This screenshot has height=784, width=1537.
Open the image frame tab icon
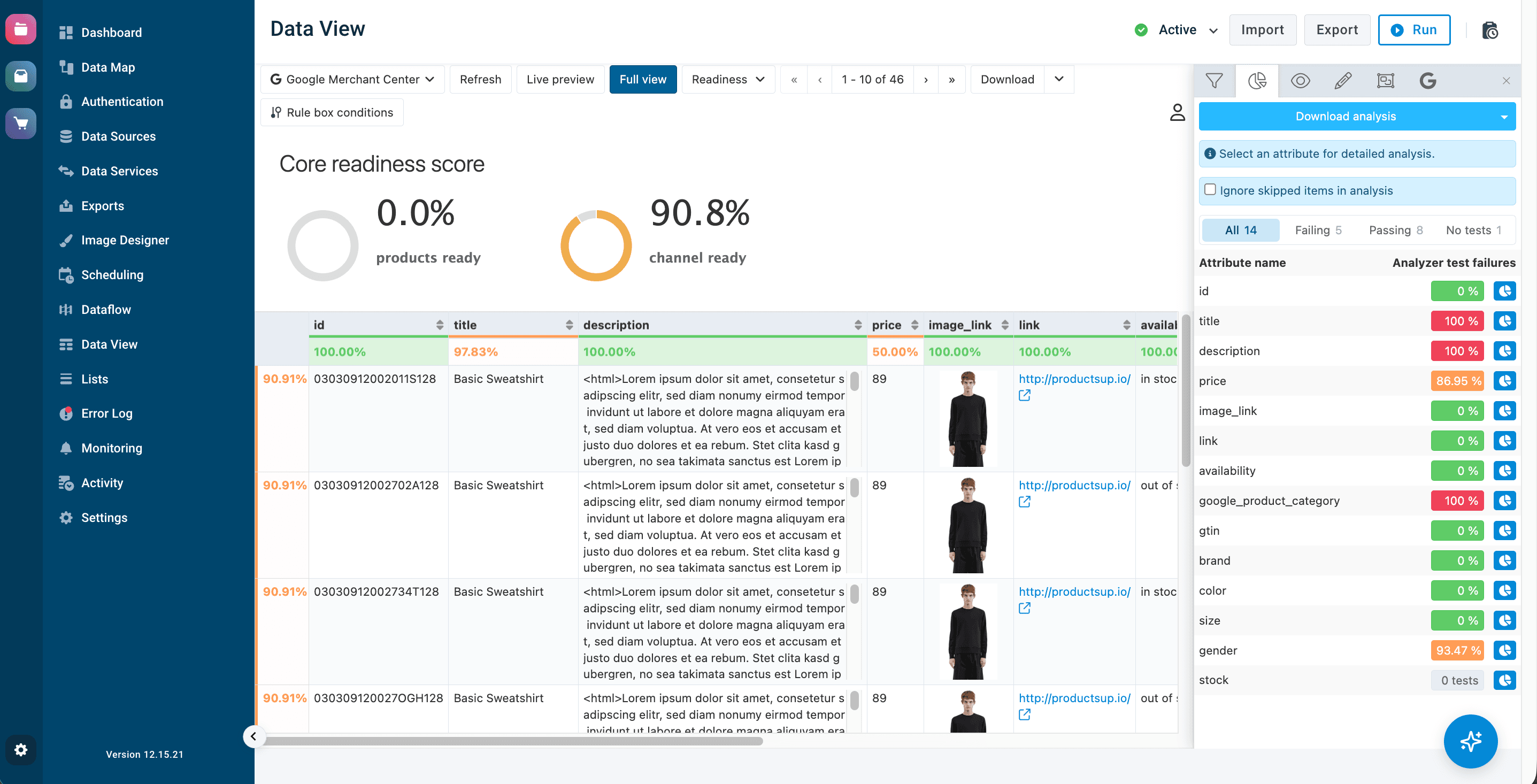(1386, 81)
